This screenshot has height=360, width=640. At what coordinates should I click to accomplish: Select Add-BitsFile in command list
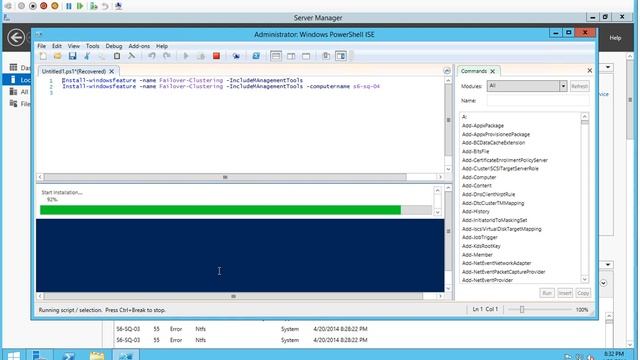(x=476, y=151)
